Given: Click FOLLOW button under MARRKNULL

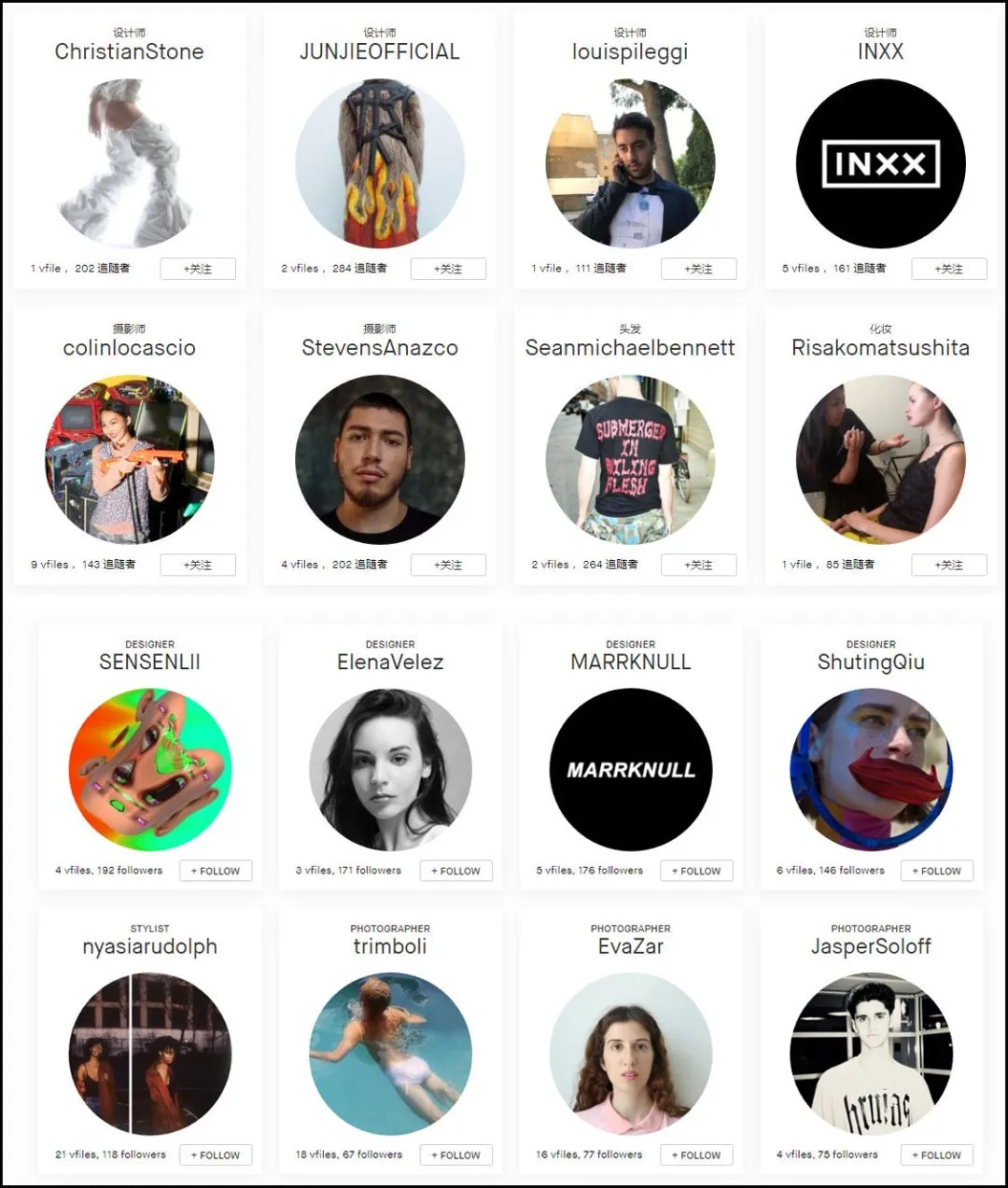Looking at the screenshot, I should (x=696, y=871).
